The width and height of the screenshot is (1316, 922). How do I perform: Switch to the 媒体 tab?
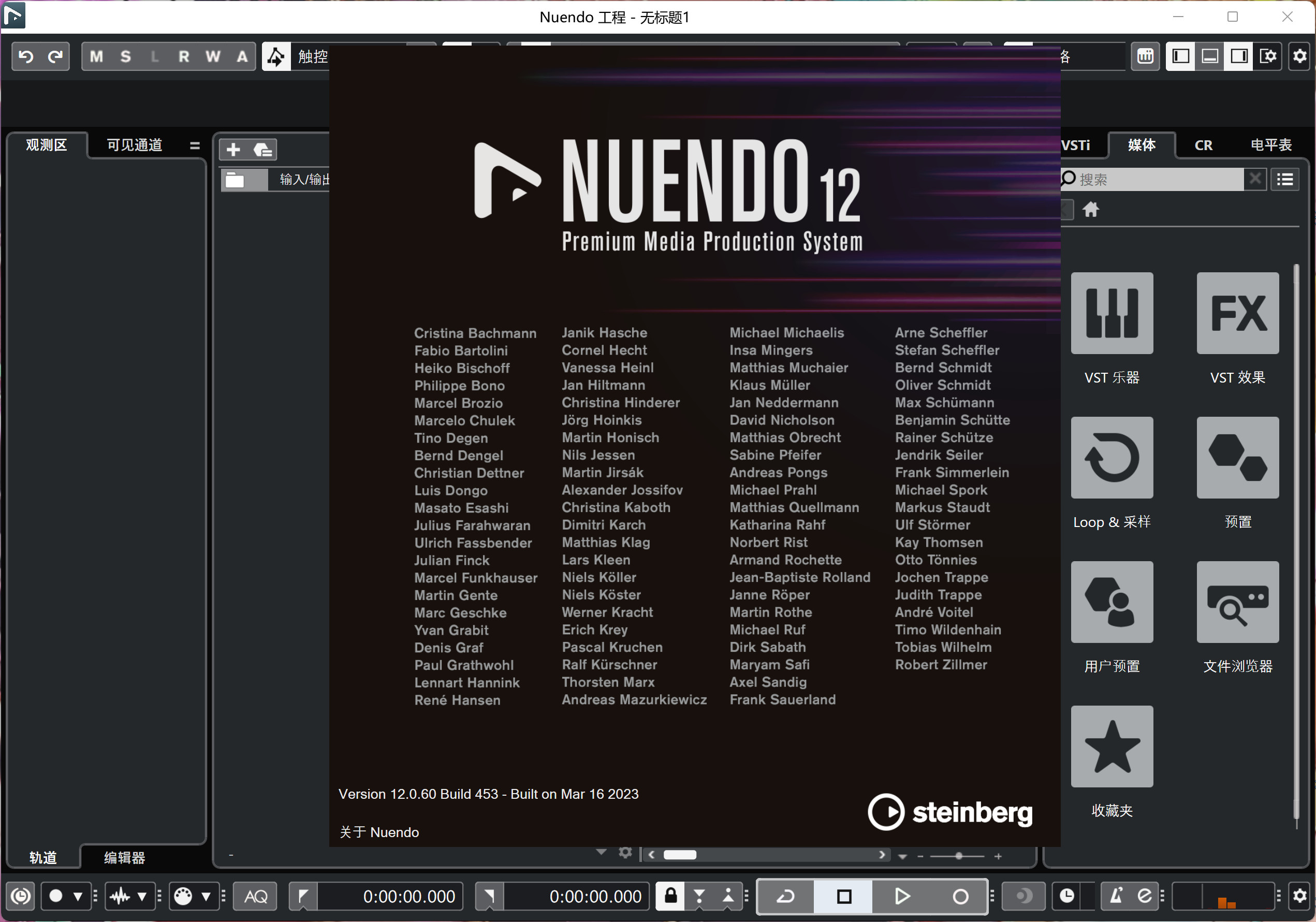tap(1142, 144)
